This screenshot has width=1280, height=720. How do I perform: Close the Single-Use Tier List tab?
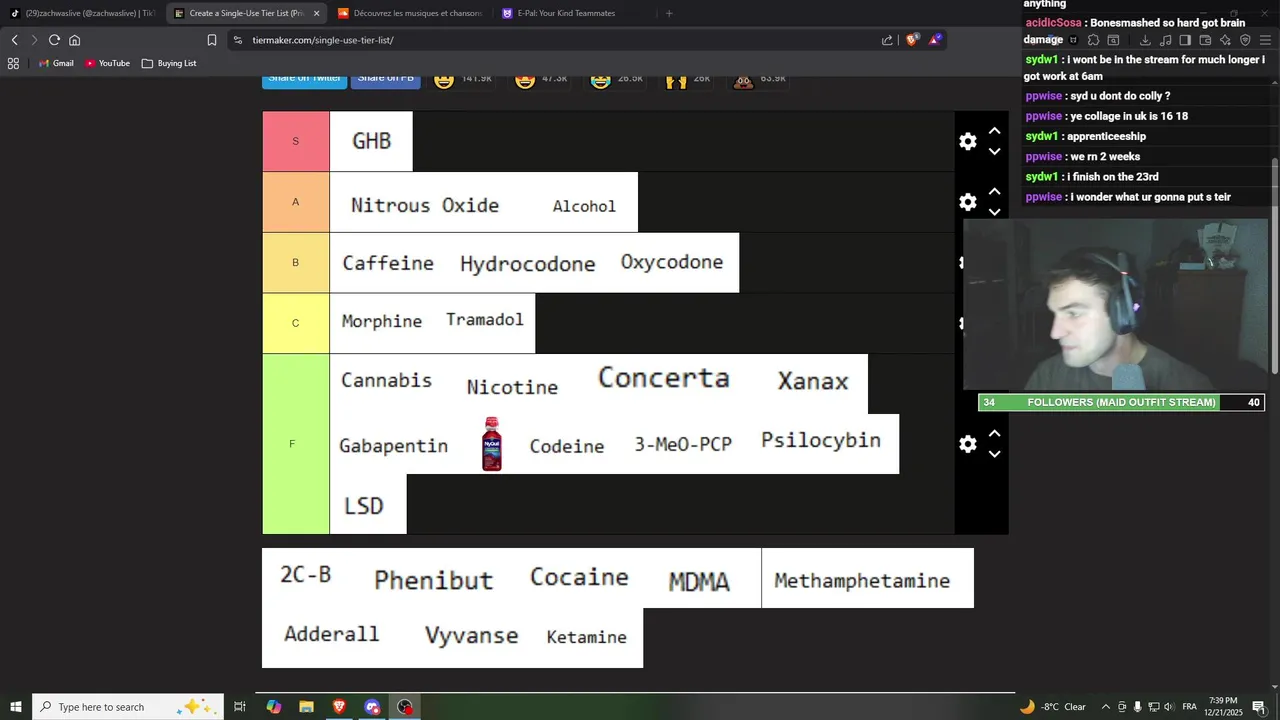pos(316,13)
